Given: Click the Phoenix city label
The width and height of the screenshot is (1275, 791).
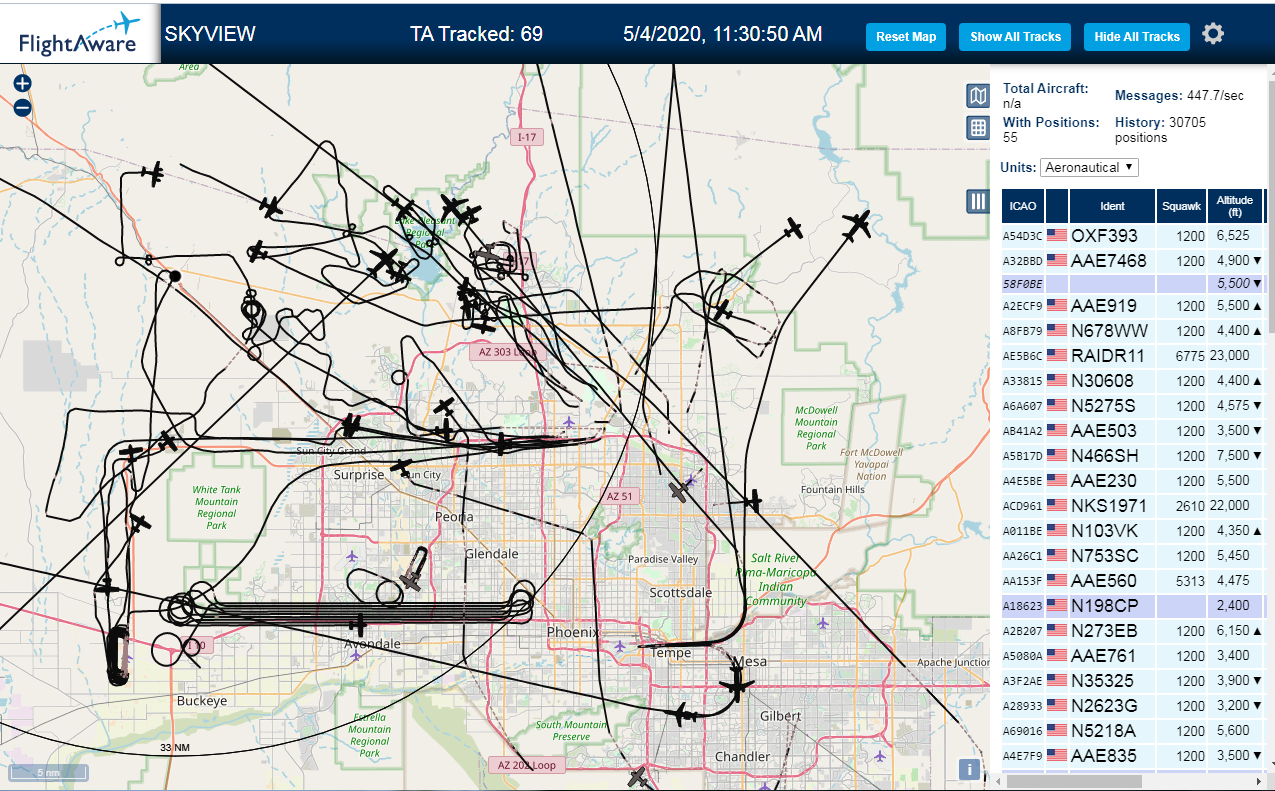Looking at the screenshot, I should (x=573, y=632).
